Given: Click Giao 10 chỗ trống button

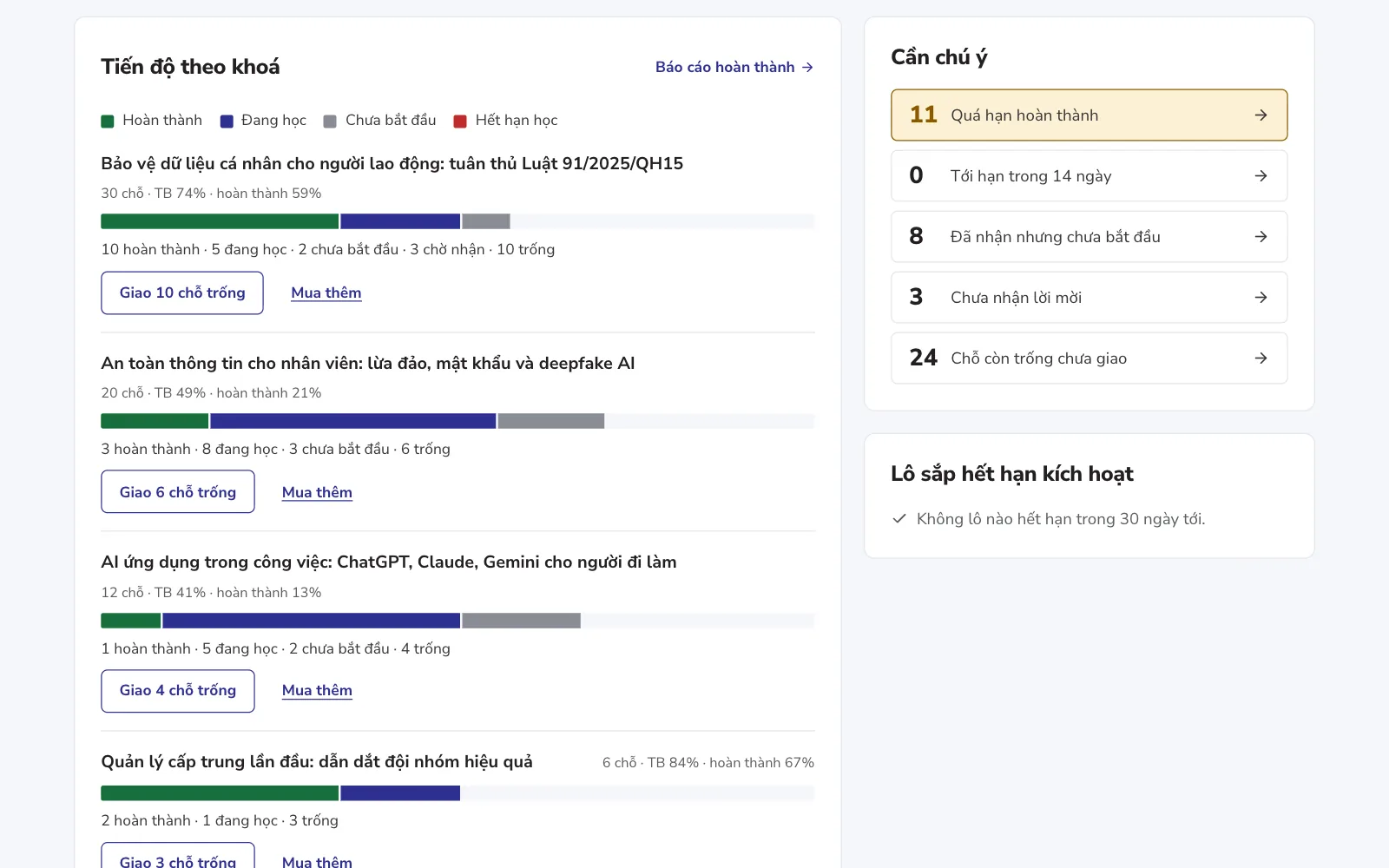Looking at the screenshot, I should coord(182,293).
